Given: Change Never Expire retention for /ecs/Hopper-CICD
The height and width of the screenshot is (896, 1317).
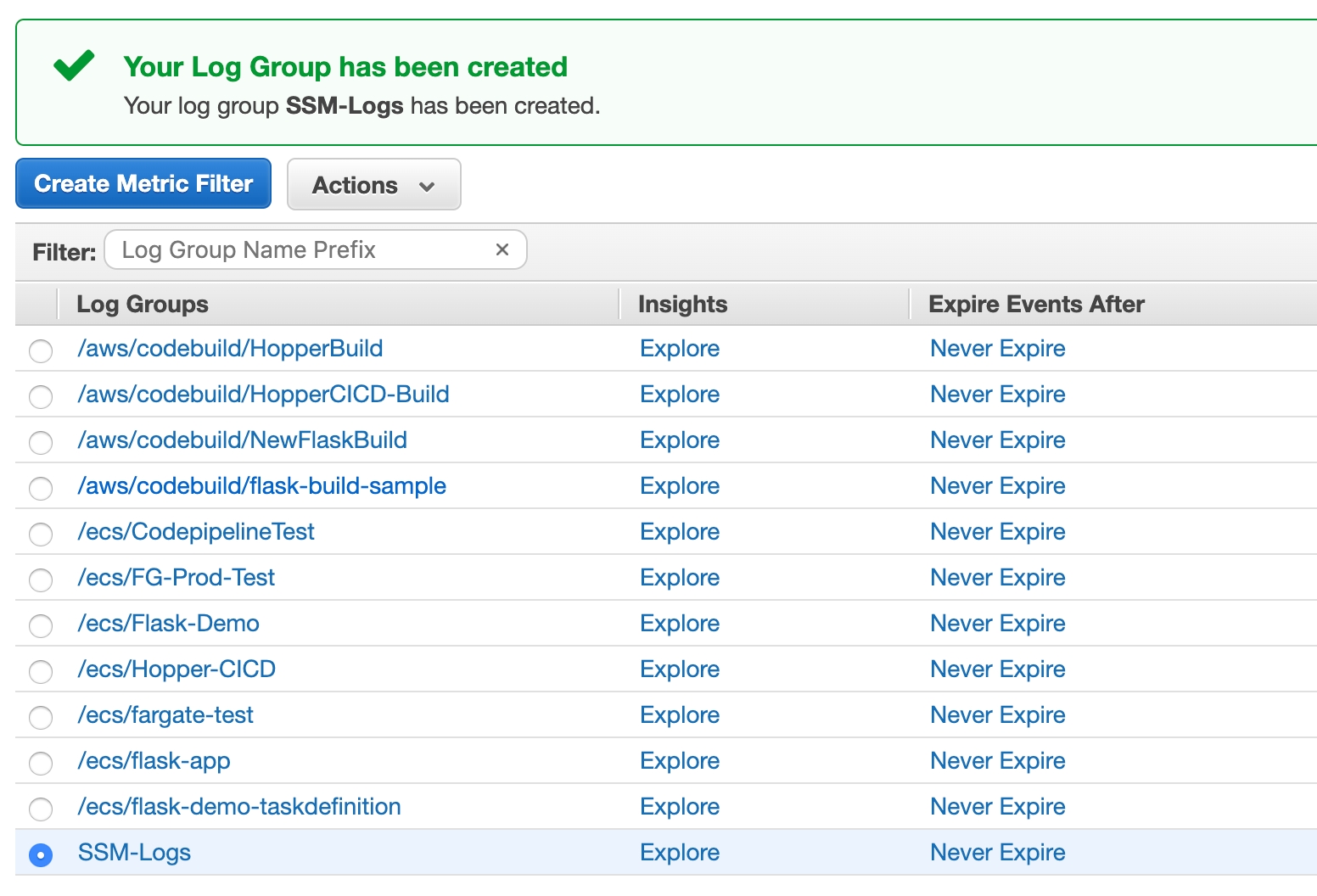Looking at the screenshot, I should [997, 669].
